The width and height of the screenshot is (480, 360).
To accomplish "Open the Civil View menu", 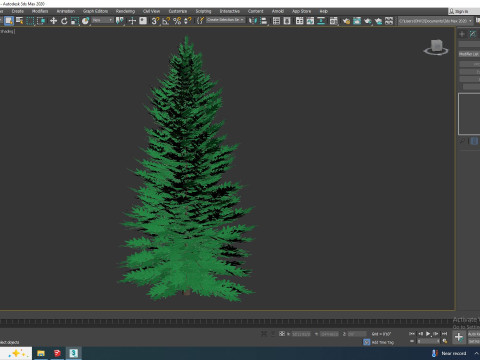I will click(x=151, y=11).
